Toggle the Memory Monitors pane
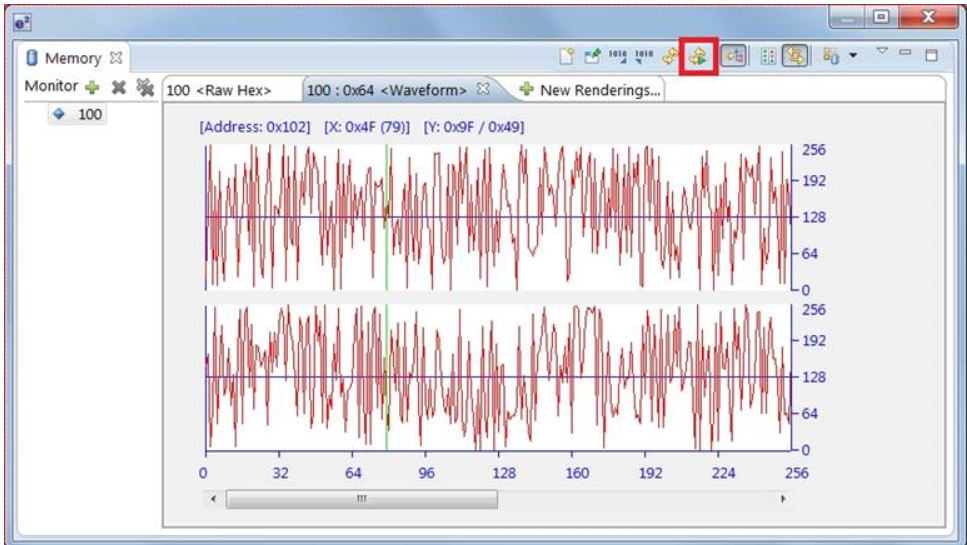The image size is (967, 545). tap(733, 56)
